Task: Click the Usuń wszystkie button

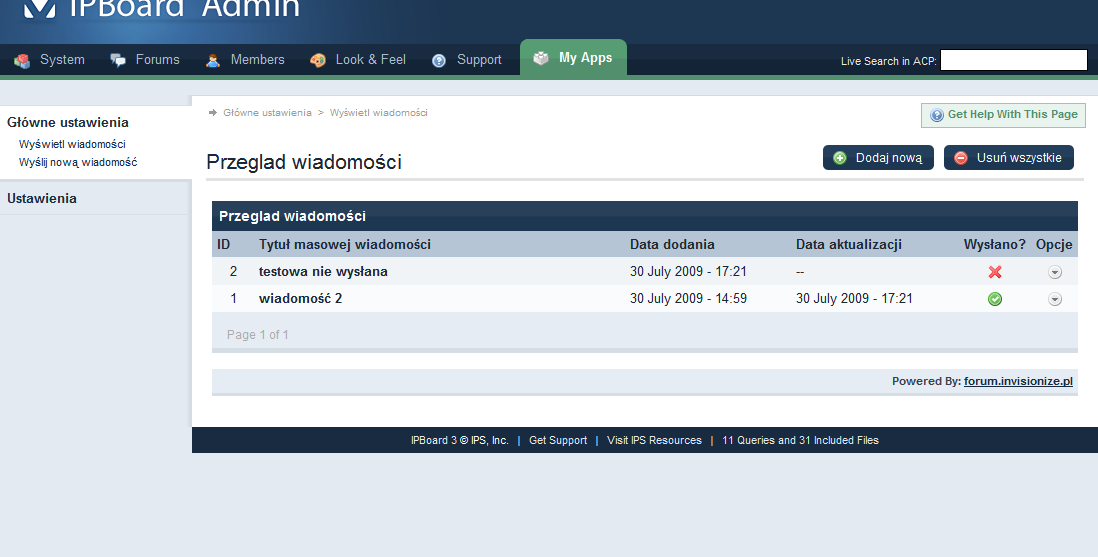Action: click(1008, 158)
